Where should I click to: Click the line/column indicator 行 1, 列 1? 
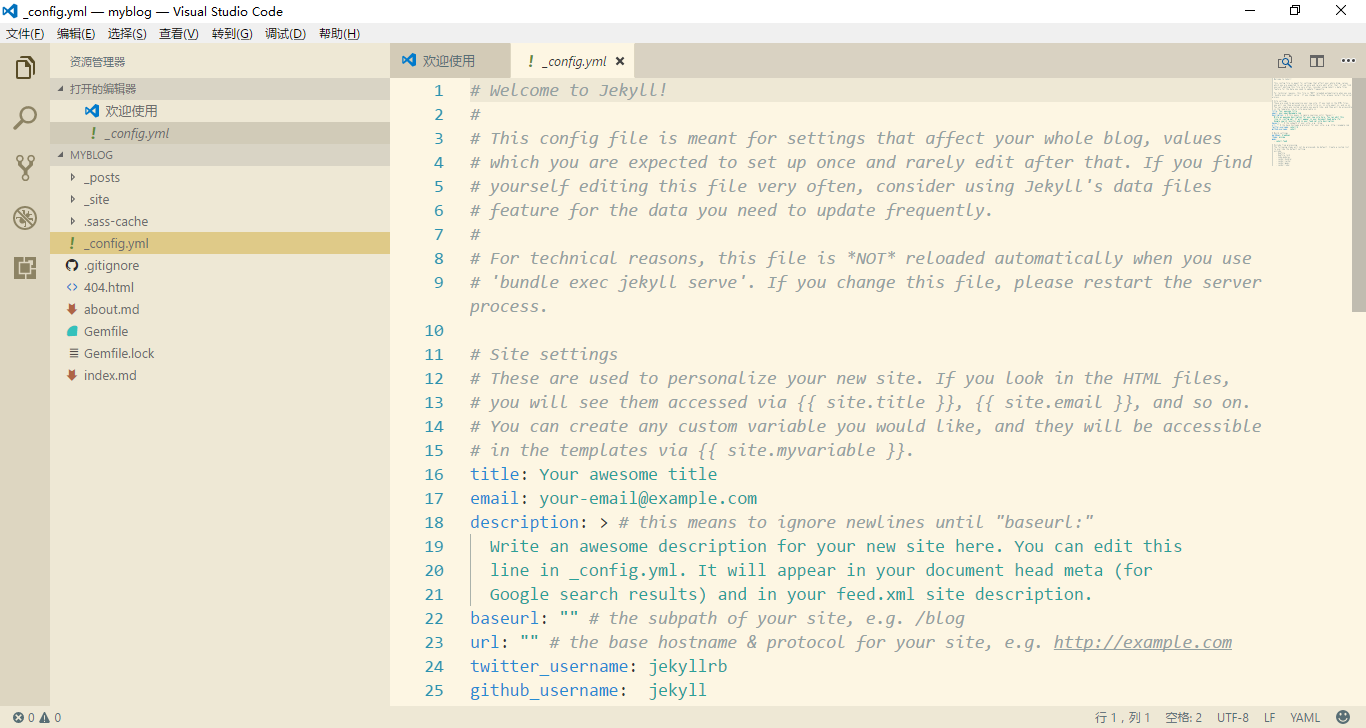tap(1123, 717)
